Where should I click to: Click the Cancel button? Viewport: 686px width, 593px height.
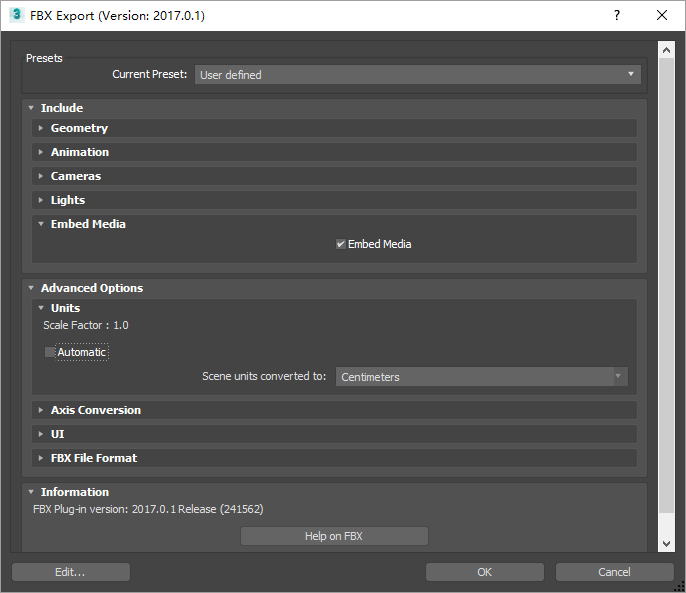click(615, 572)
